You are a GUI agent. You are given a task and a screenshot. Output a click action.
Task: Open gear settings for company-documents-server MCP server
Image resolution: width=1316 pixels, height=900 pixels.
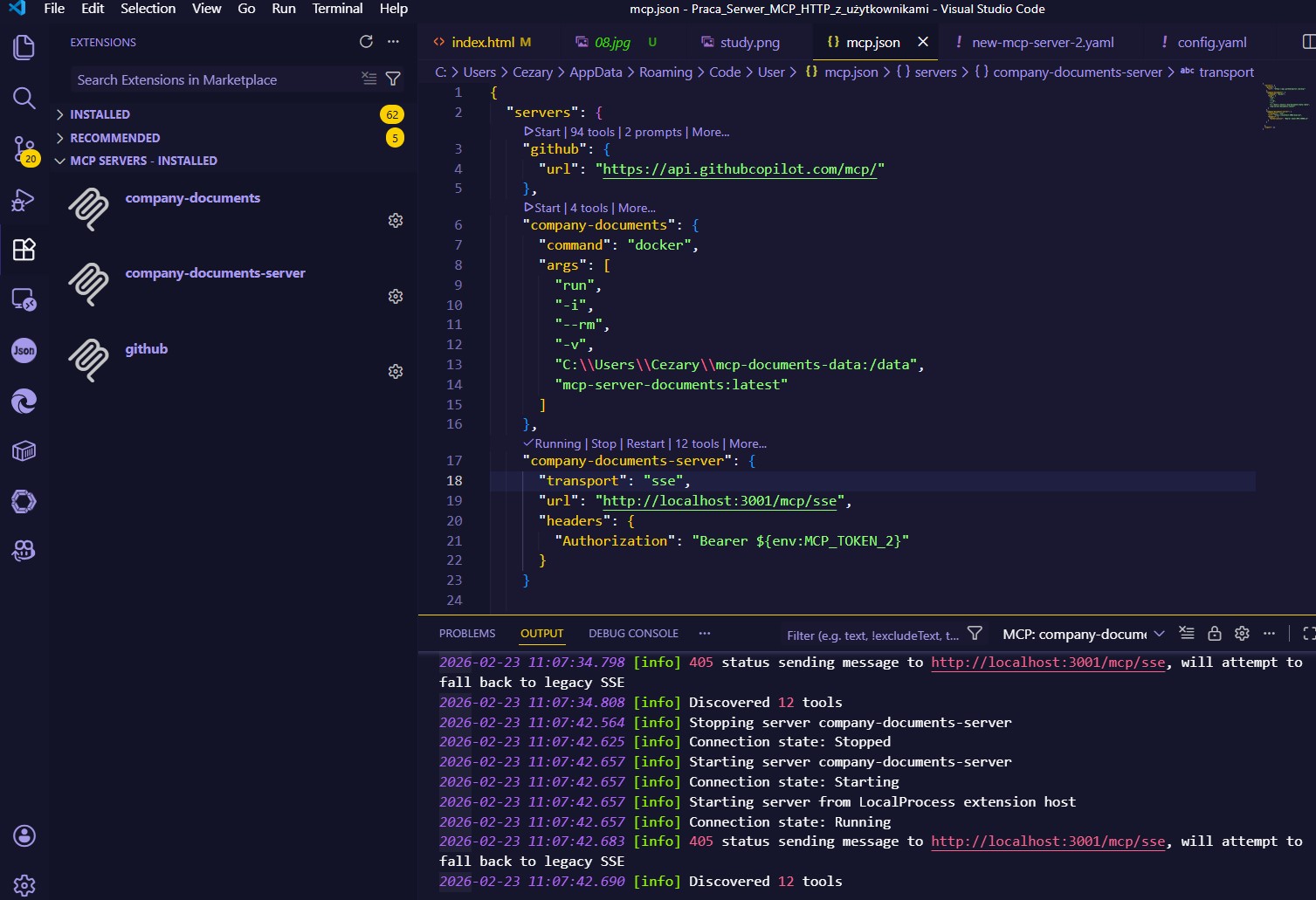click(396, 297)
